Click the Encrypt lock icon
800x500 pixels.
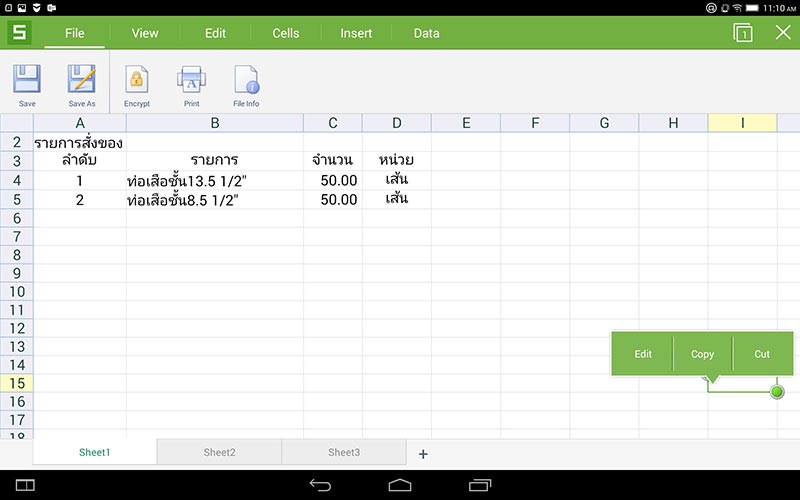tap(137, 79)
